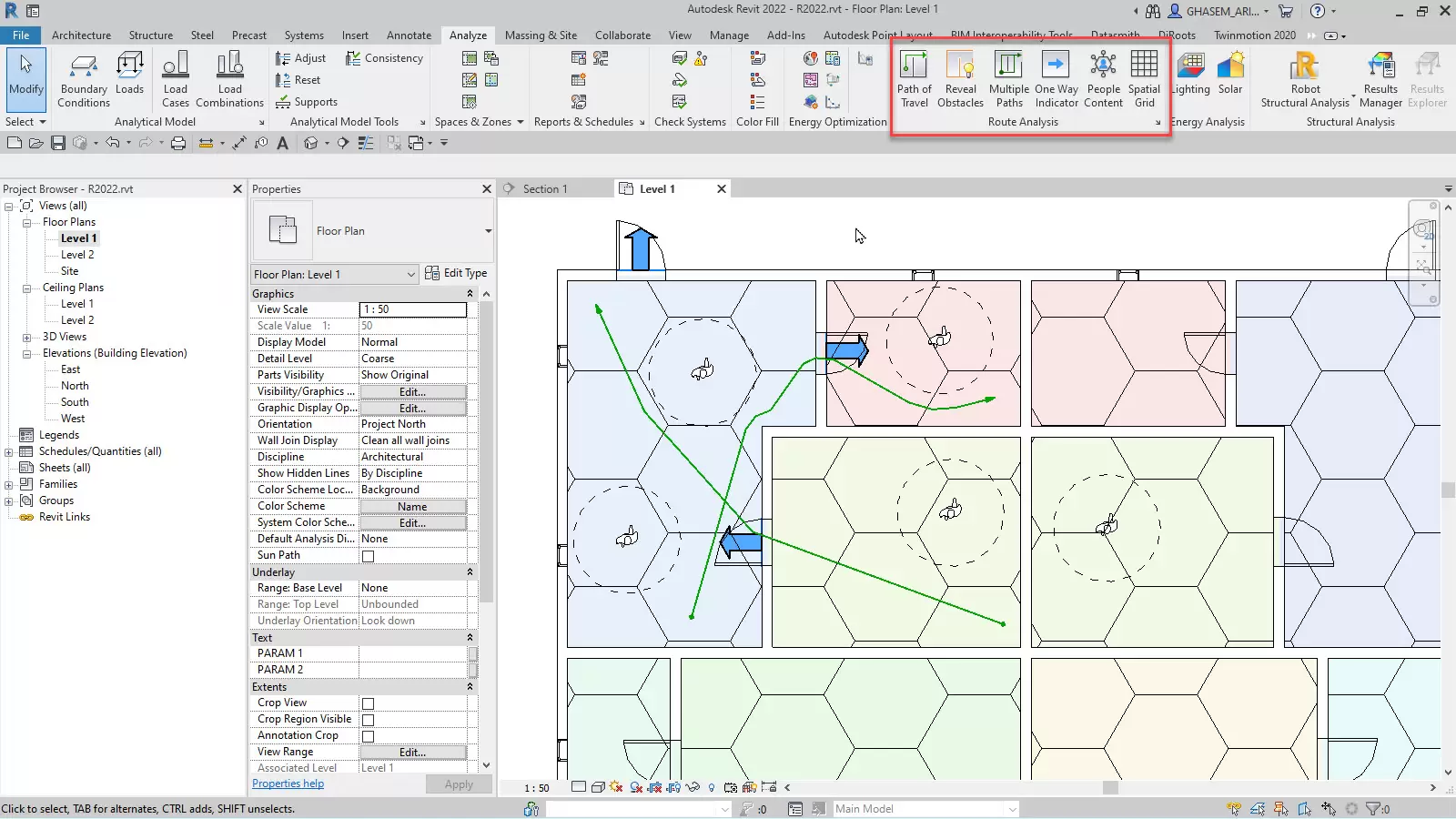This screenshot has height=819, width=1456.
Task: Switch to the Massing & Site tab
Action: pyautogui.click(x=541, y=35)
